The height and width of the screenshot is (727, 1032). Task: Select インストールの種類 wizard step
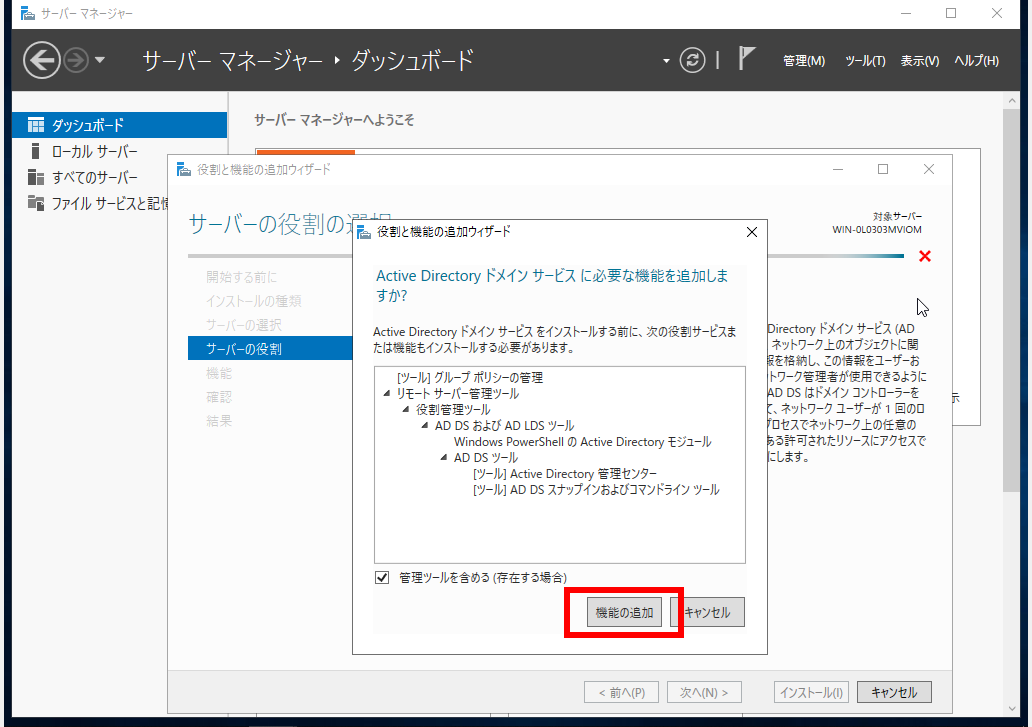pos(253,301)
